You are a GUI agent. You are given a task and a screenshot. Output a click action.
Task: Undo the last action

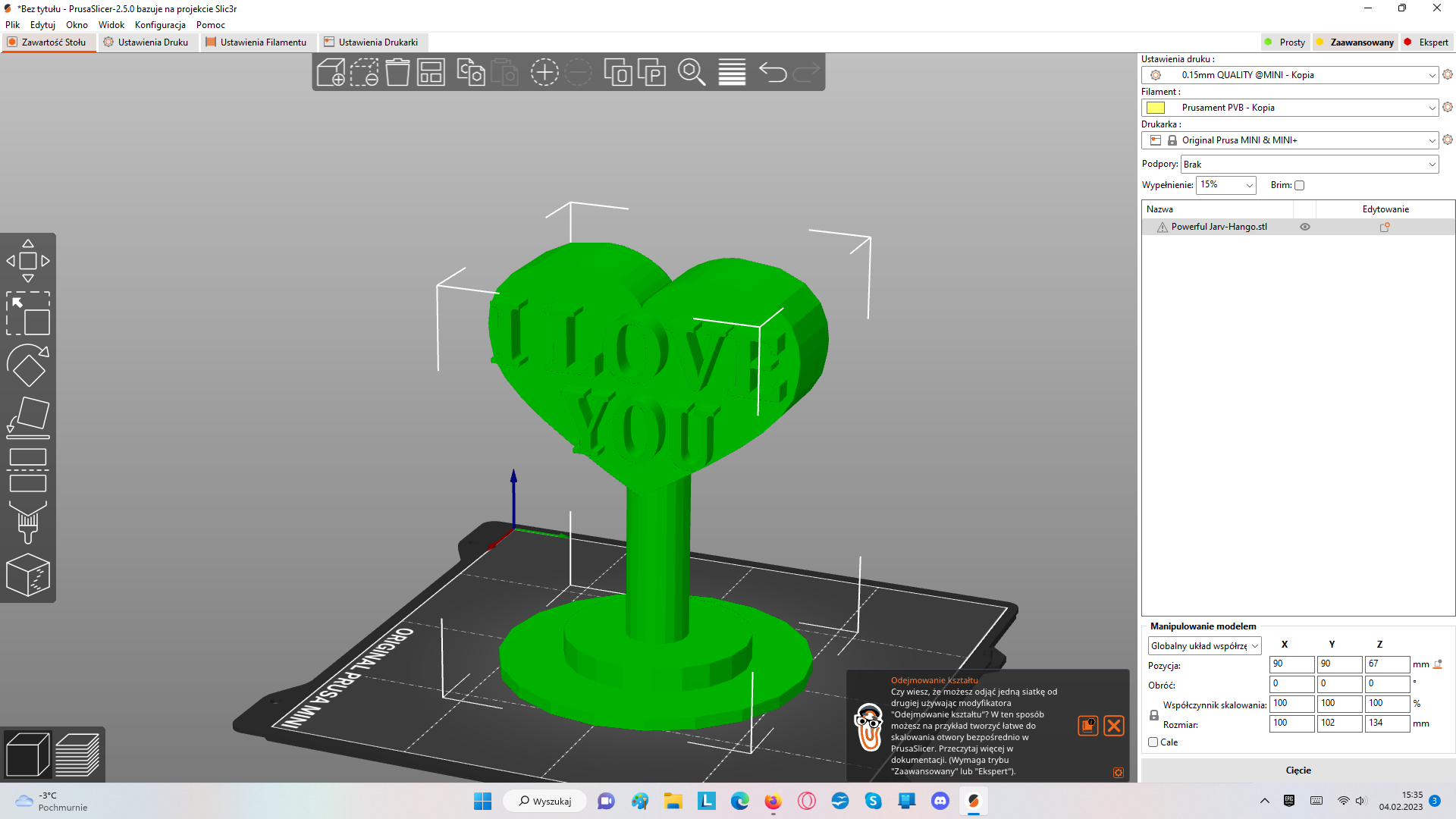point(773,72)
